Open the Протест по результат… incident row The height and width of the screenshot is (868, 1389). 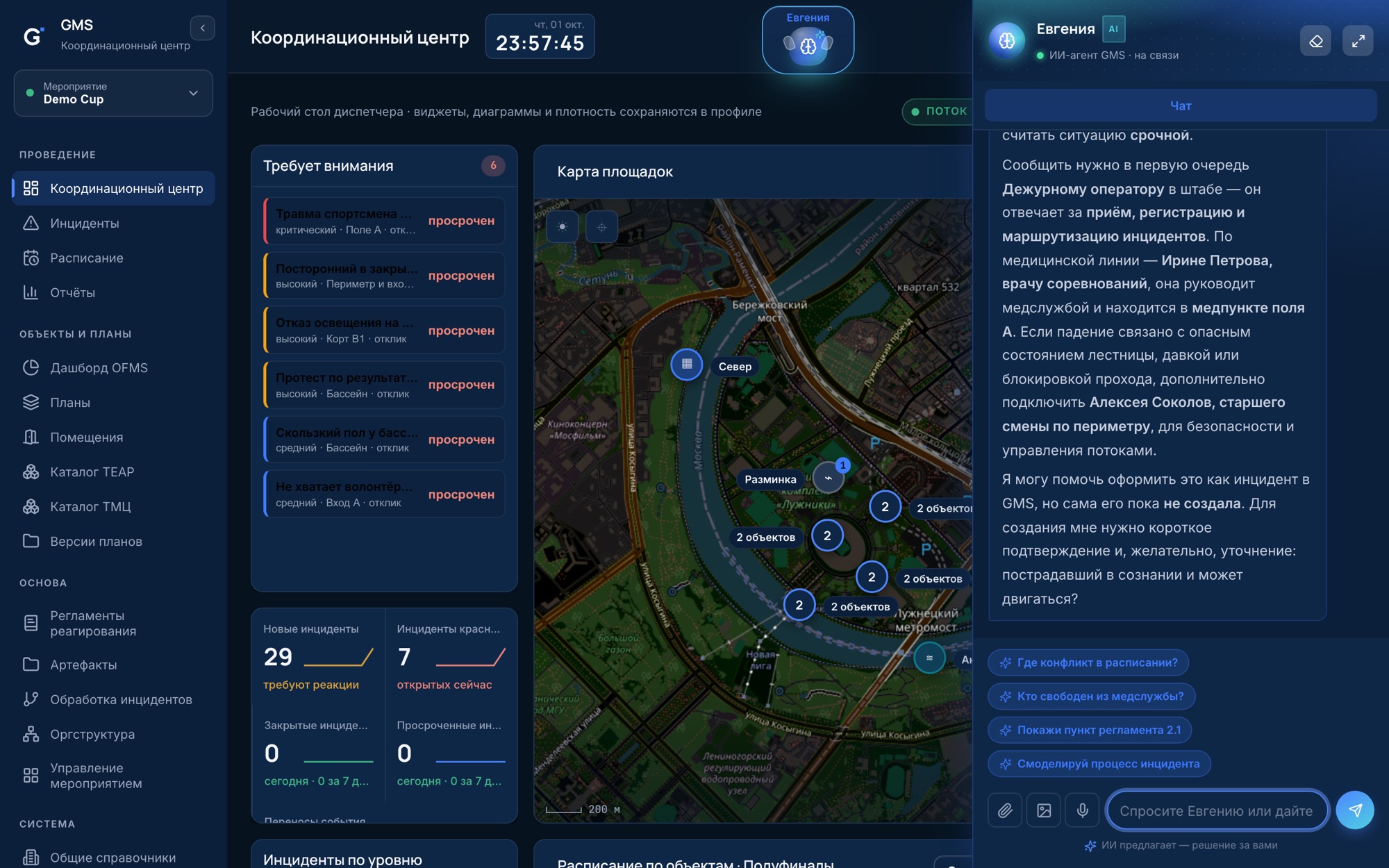(385, 385)
